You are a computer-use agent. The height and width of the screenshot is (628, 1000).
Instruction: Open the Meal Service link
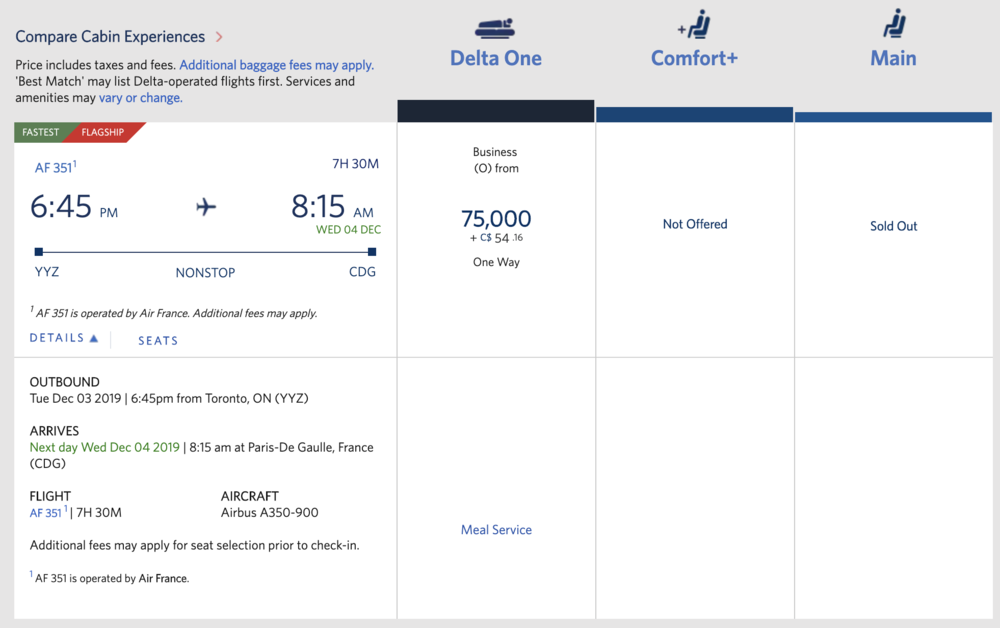point(496,530)
